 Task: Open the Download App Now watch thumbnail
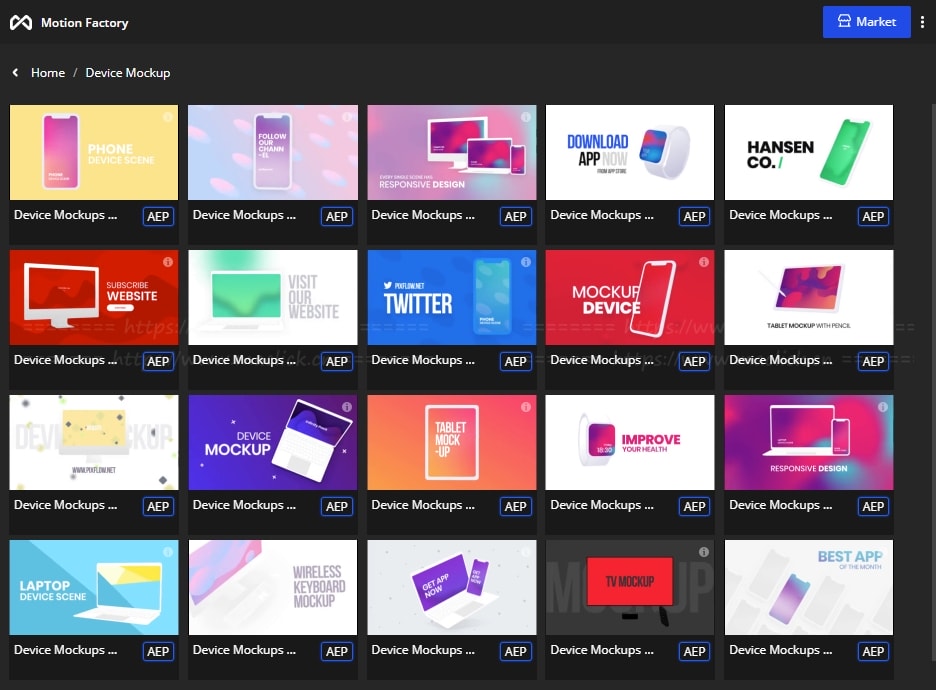click(x=629, y=152)
